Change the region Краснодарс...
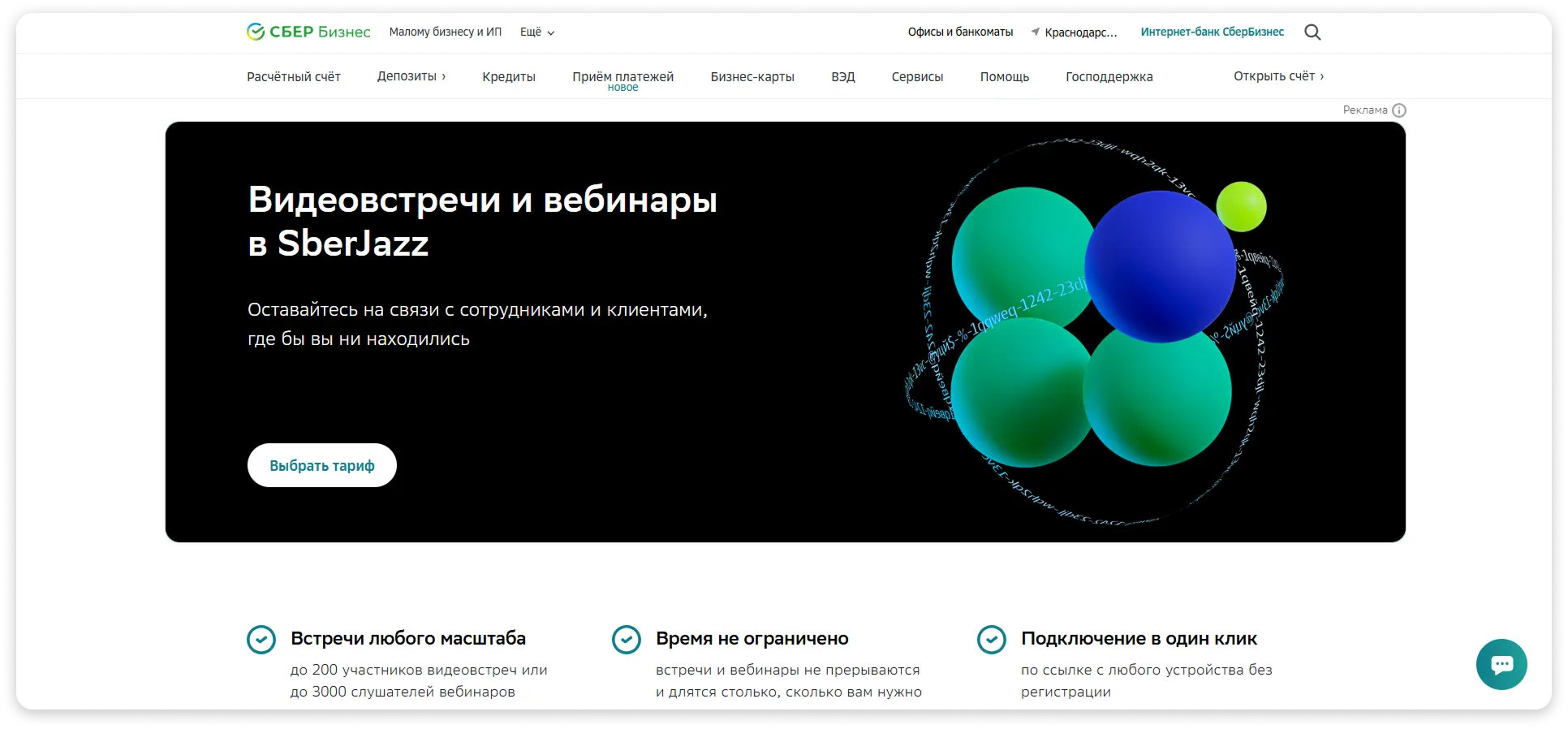 [1081, 32]
